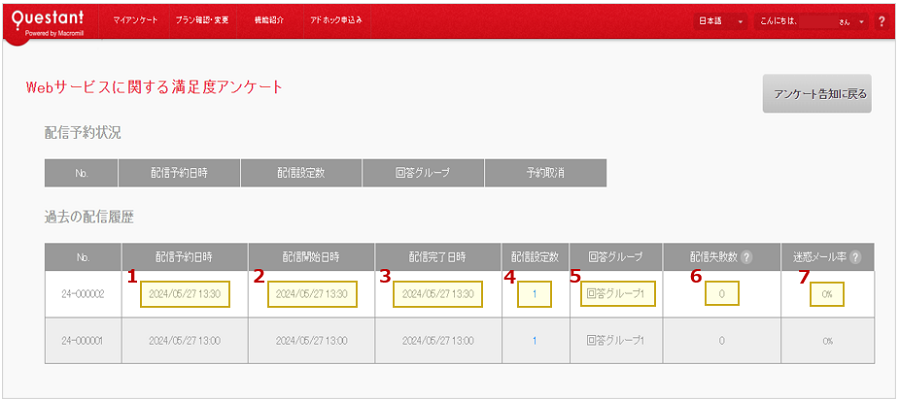Select row number 24-000001
The image size is (900, 402).
tap(82, 341)
